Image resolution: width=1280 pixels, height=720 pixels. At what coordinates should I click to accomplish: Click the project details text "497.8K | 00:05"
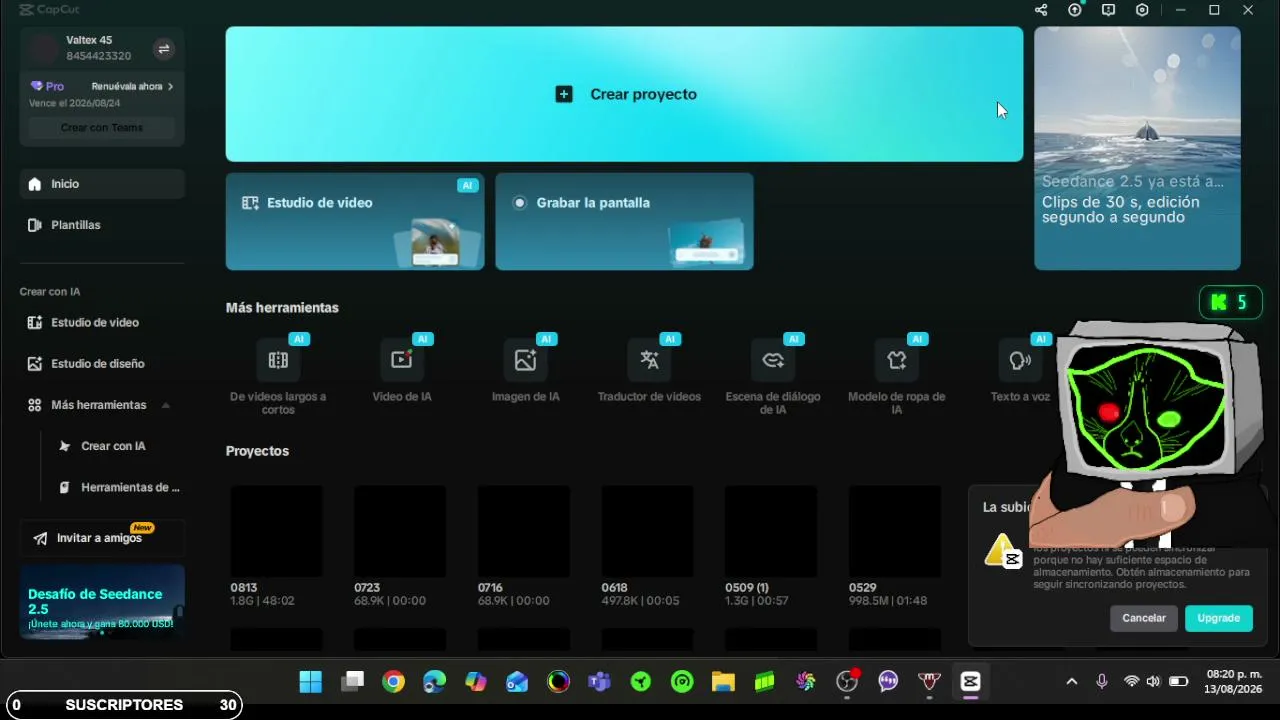(x=640, y=601)
